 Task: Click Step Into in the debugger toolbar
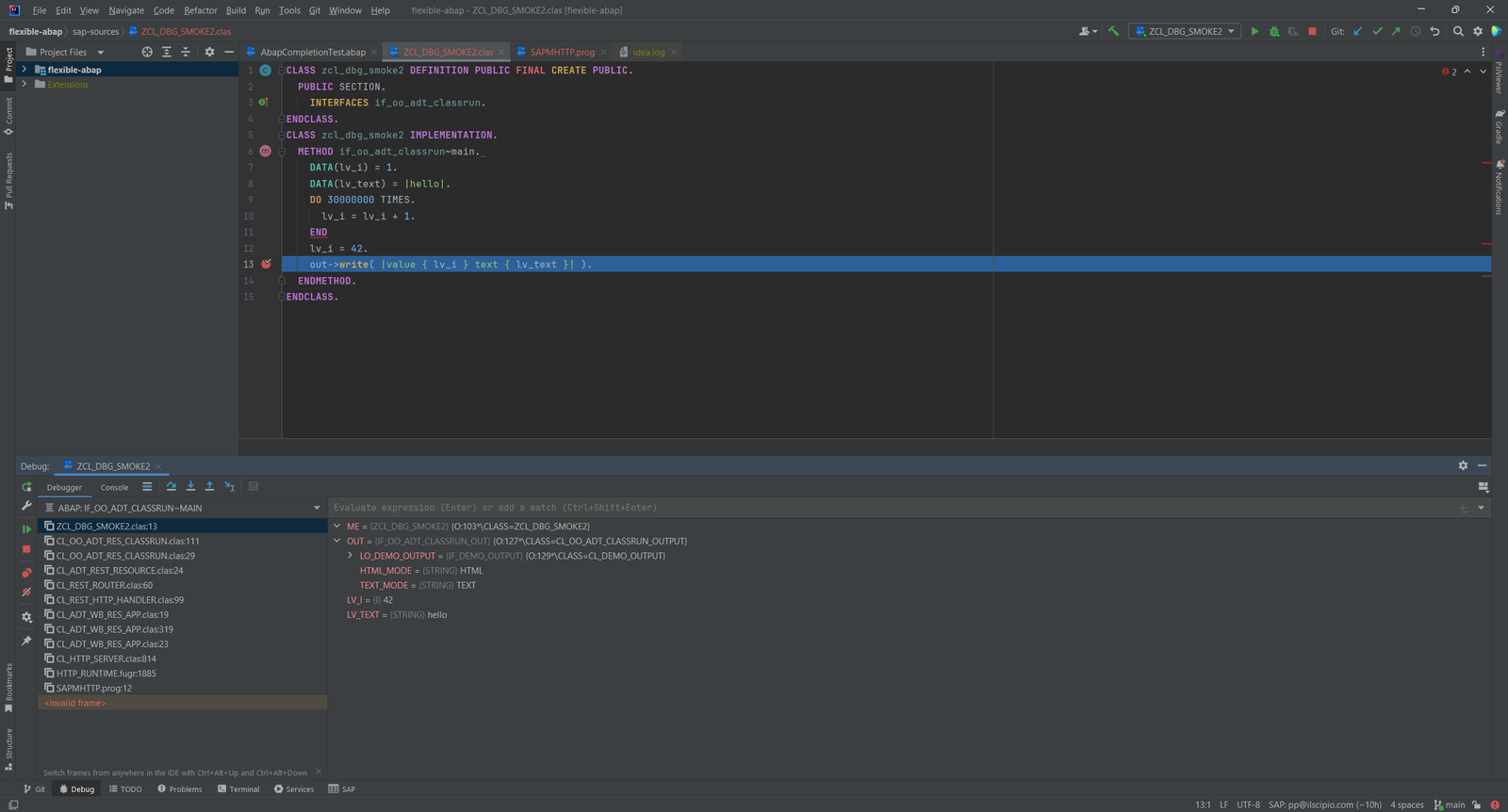190,487
